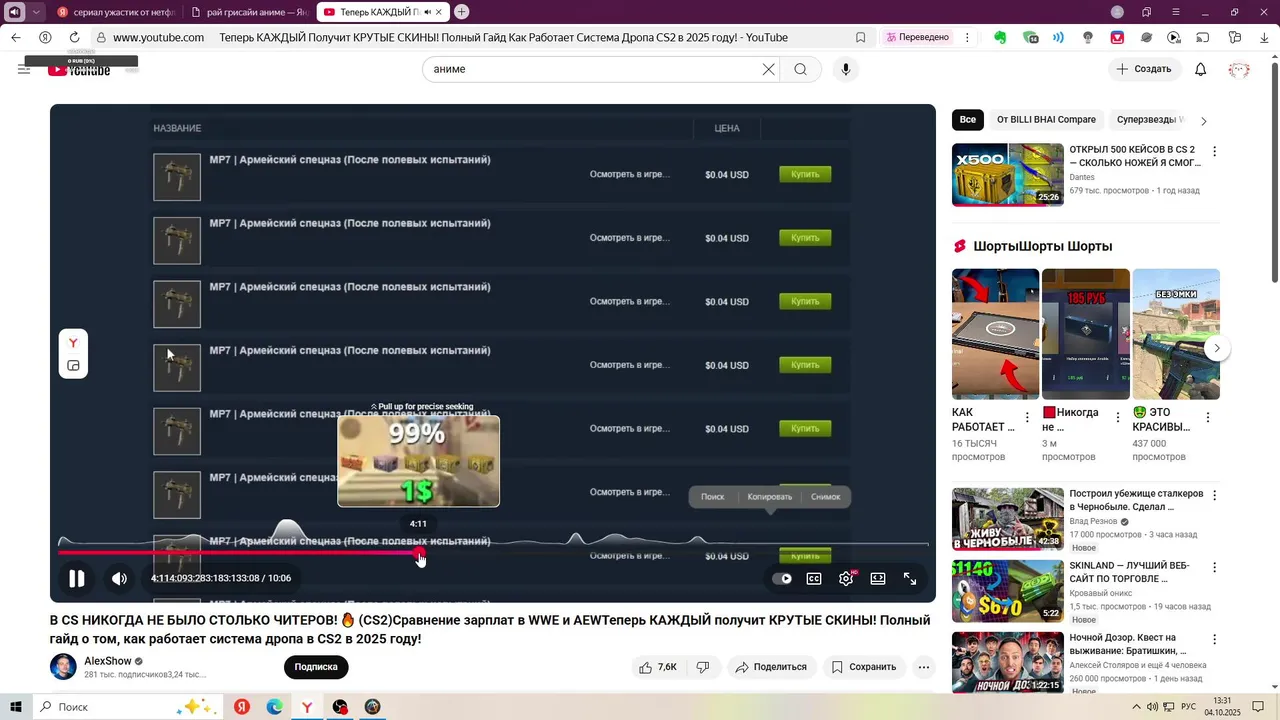This screenshot has width=1280, height=720.
Task: Open YouTube notifications bell
Action: pos(1201,69)
